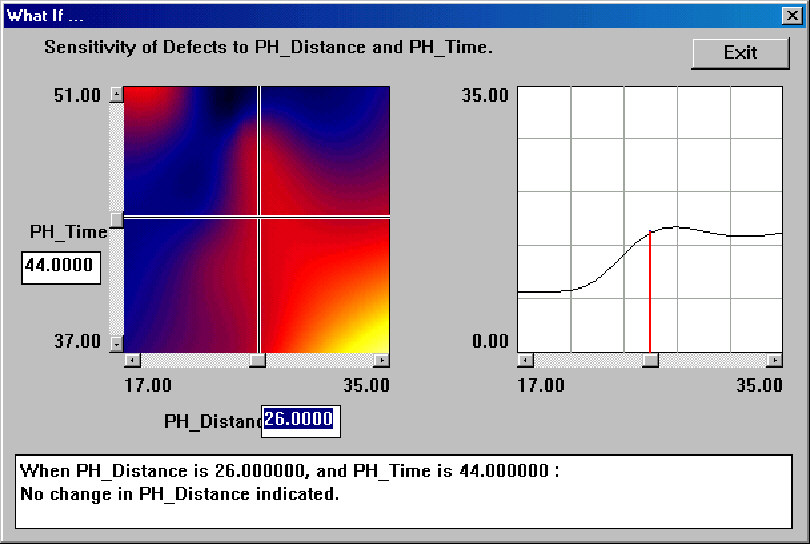The image size is (810, 544).
Task: Click the PH_Time scrollbar down arrow
Action: point(117,343)
